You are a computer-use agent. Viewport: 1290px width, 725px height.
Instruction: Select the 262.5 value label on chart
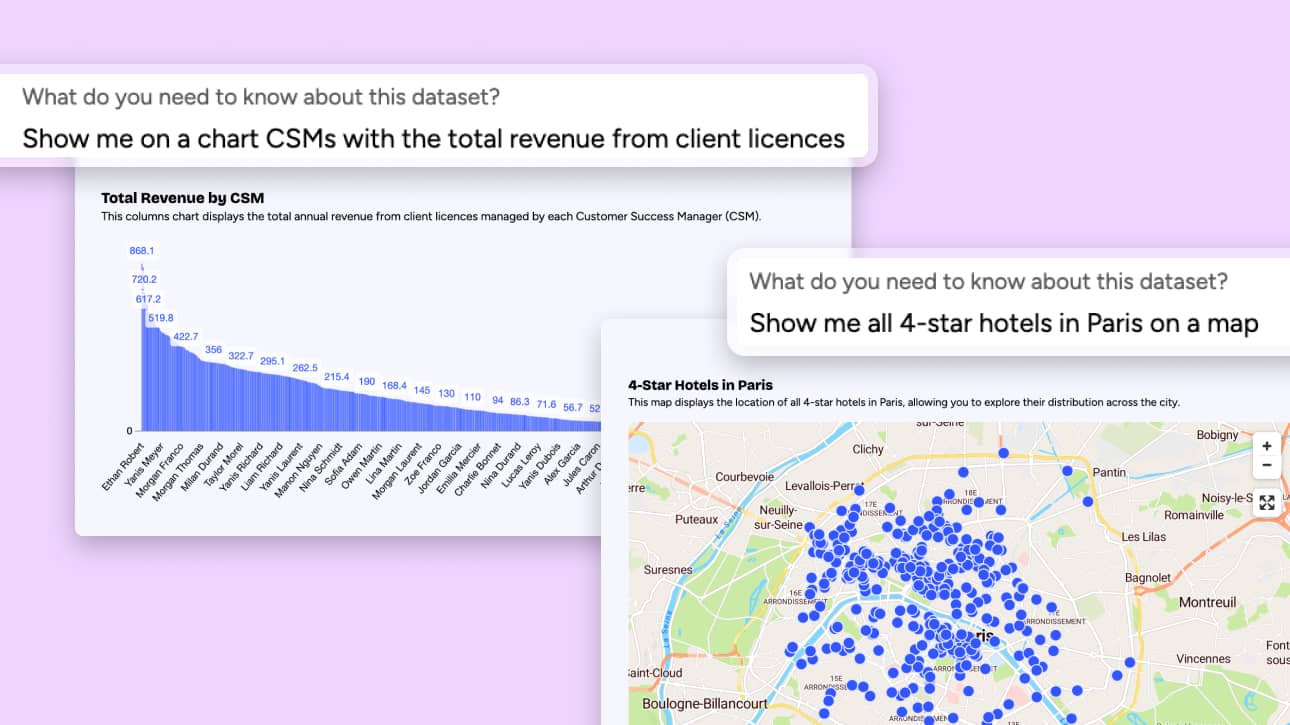coord(305,368)
